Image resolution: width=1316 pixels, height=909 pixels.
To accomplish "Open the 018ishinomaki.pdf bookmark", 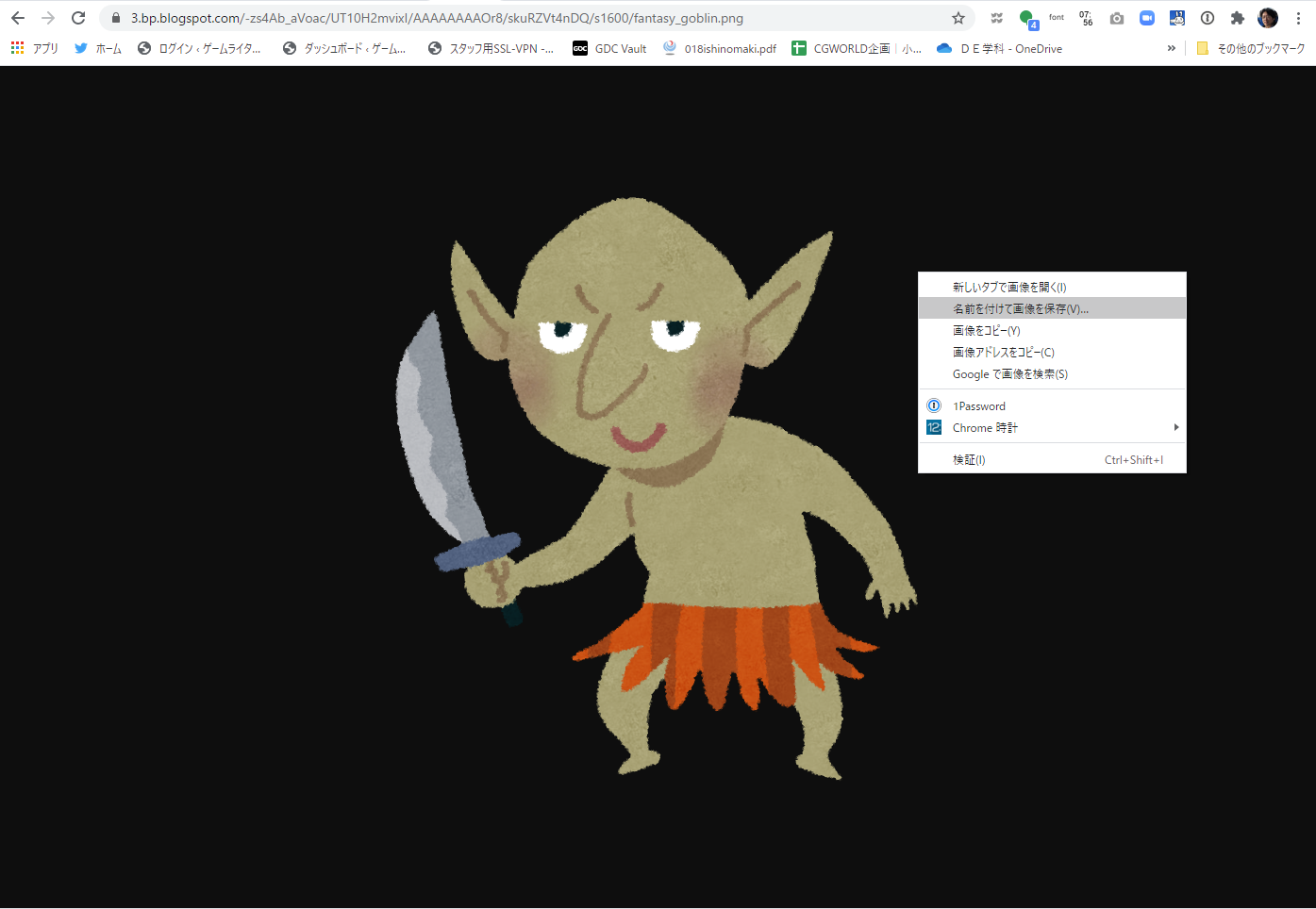I will pyautogui.click(x=720, y=48).
